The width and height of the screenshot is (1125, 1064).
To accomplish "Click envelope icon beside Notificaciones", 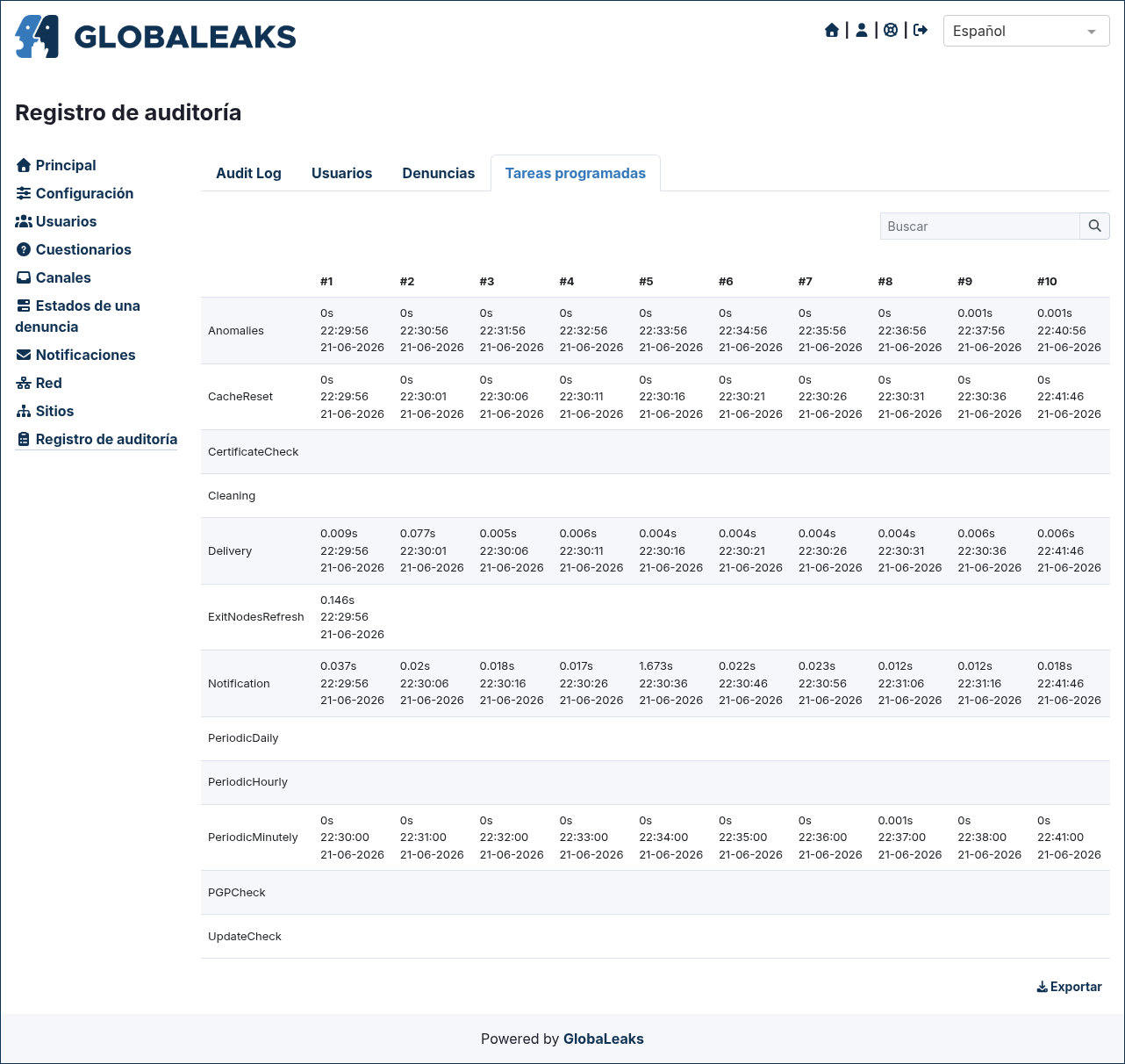I will tap(24, 355).
